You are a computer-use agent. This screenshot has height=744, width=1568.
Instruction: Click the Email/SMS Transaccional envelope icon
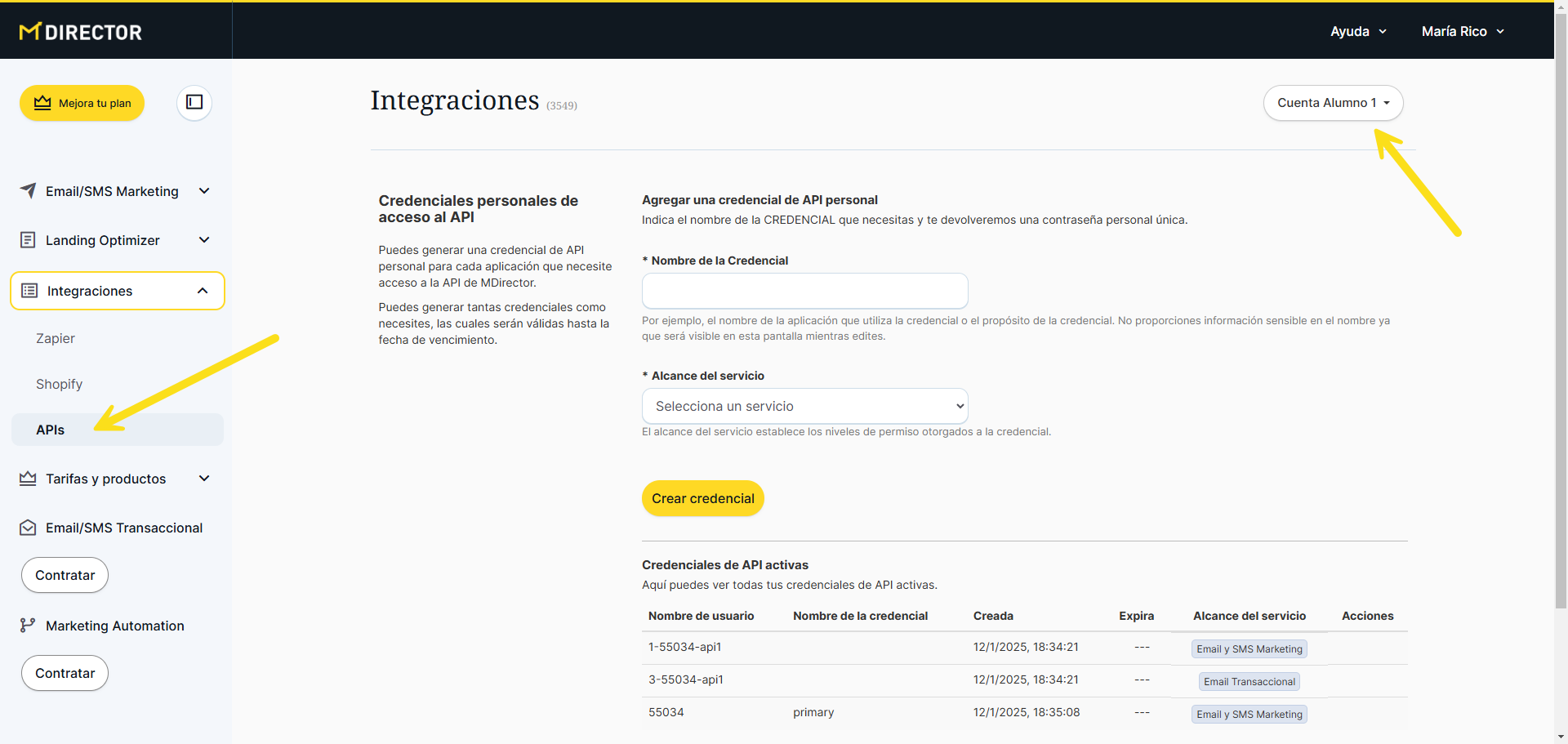tap(28, 528)
